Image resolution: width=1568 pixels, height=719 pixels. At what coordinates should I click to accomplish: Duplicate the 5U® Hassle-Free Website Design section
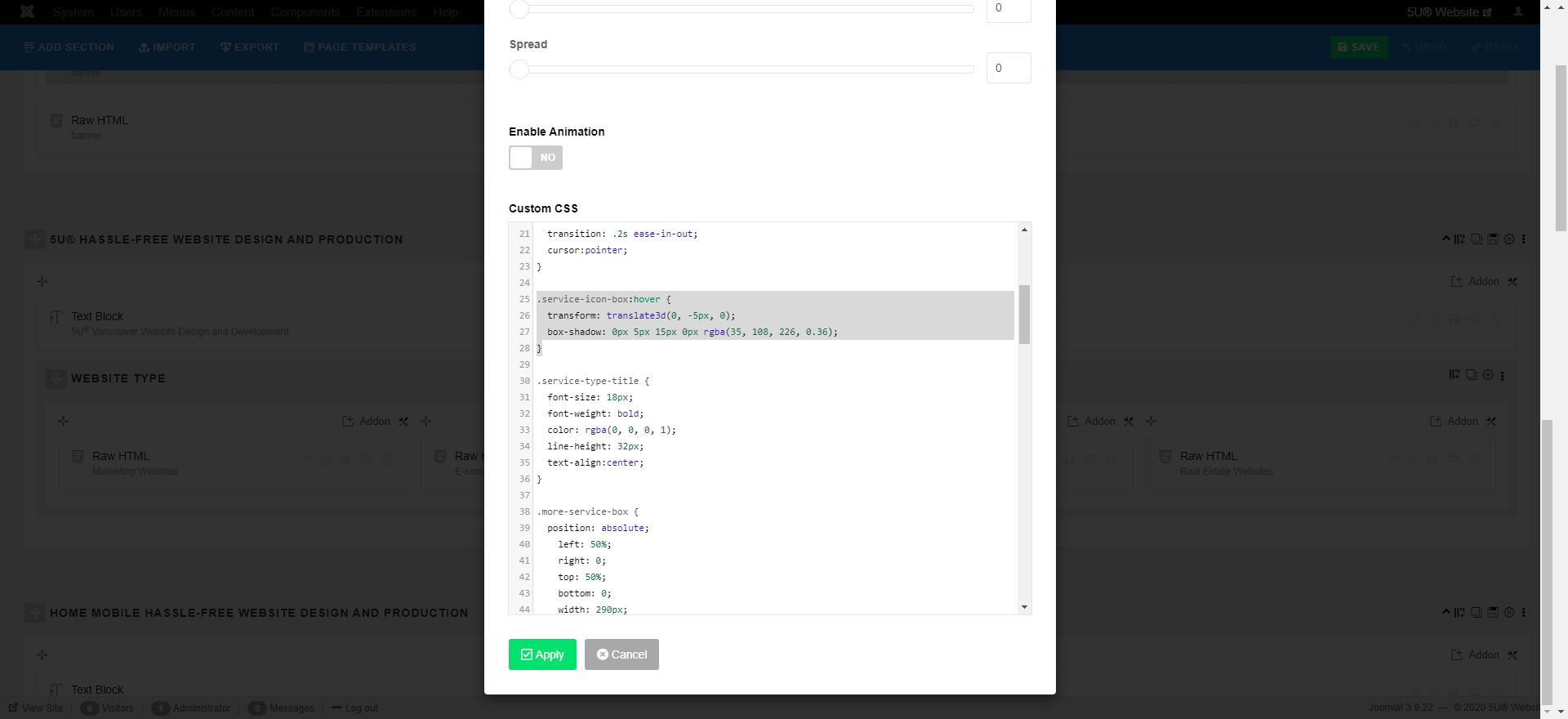(1477, 239)
